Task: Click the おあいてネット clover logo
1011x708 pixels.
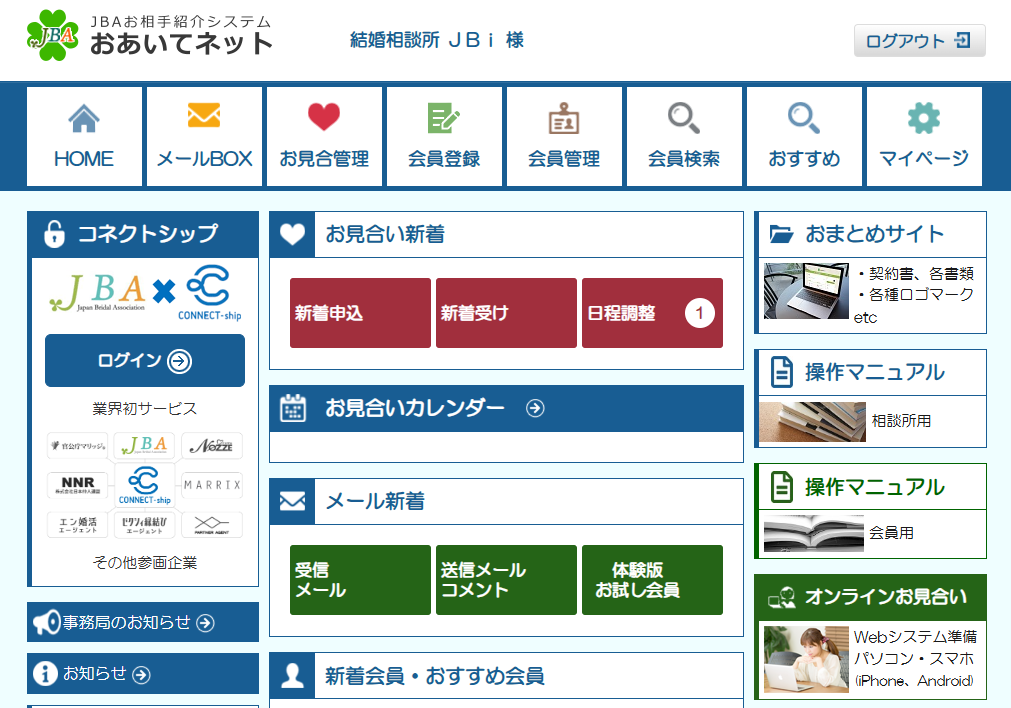Action: pos(53,35)
